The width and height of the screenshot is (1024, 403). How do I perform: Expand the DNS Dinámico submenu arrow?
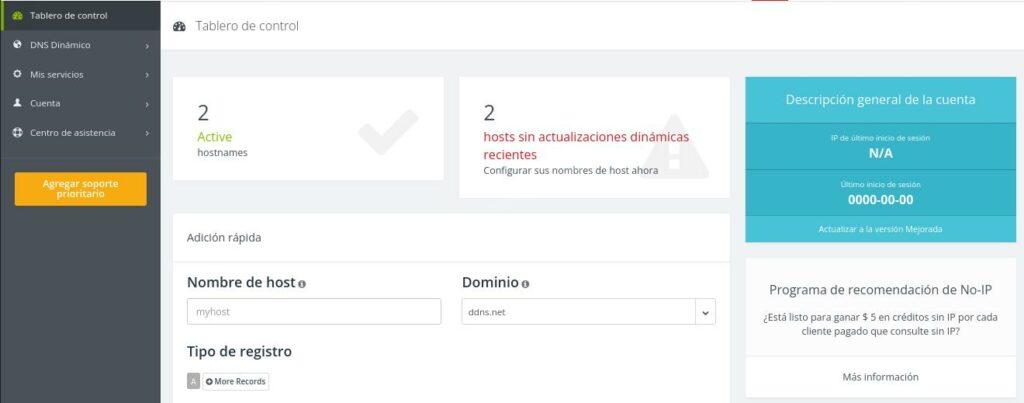(x=147, y=45)
